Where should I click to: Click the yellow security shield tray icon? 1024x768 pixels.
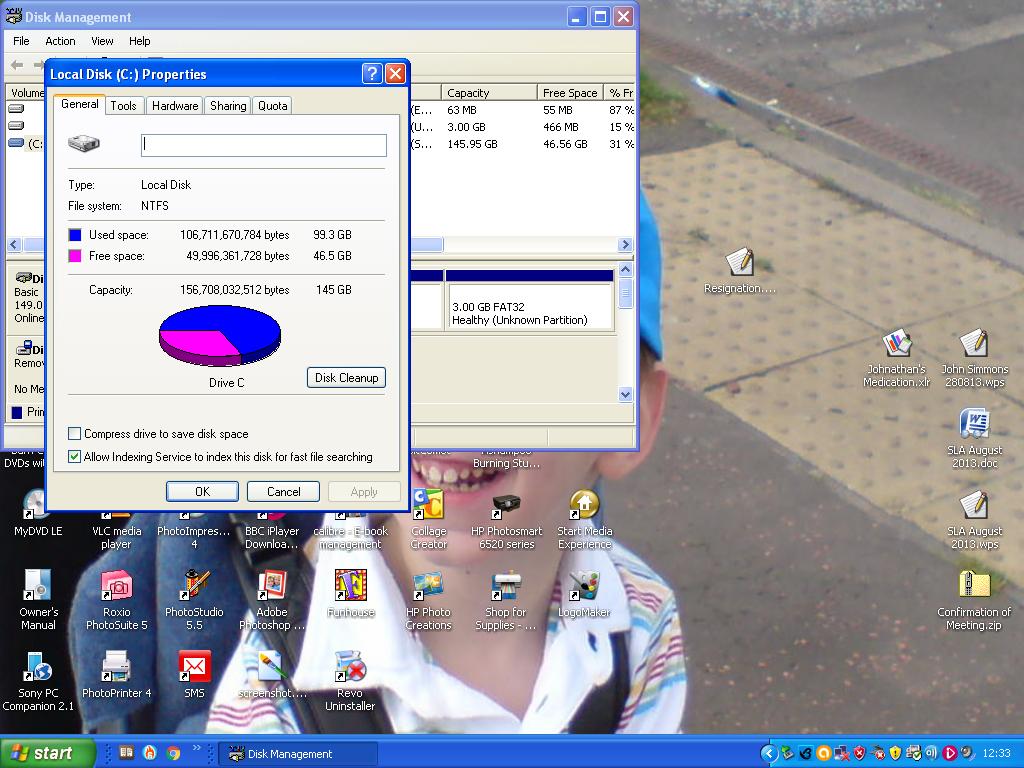coord(895,754)
